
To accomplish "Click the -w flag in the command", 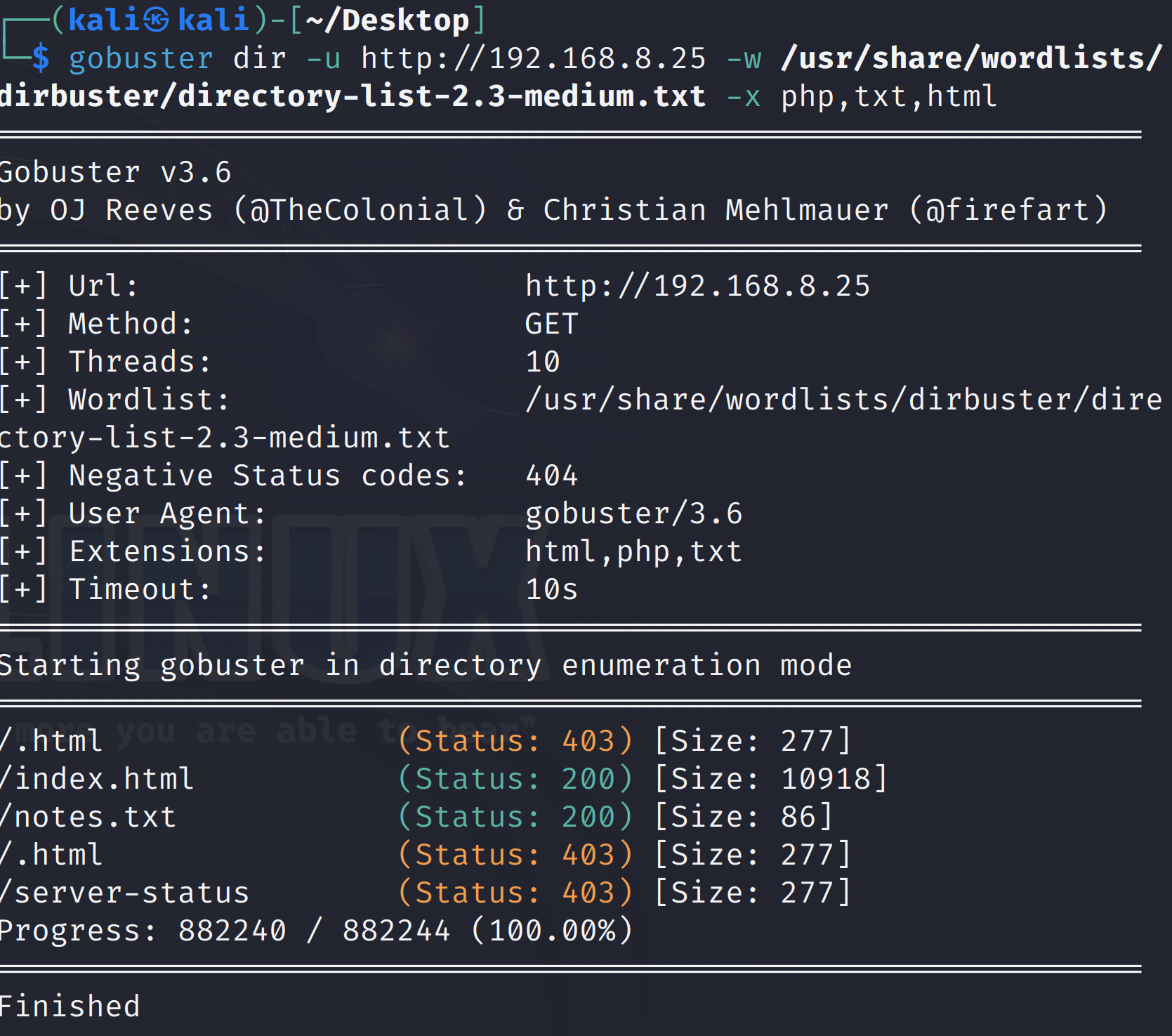I will click(x=744, y=58).
